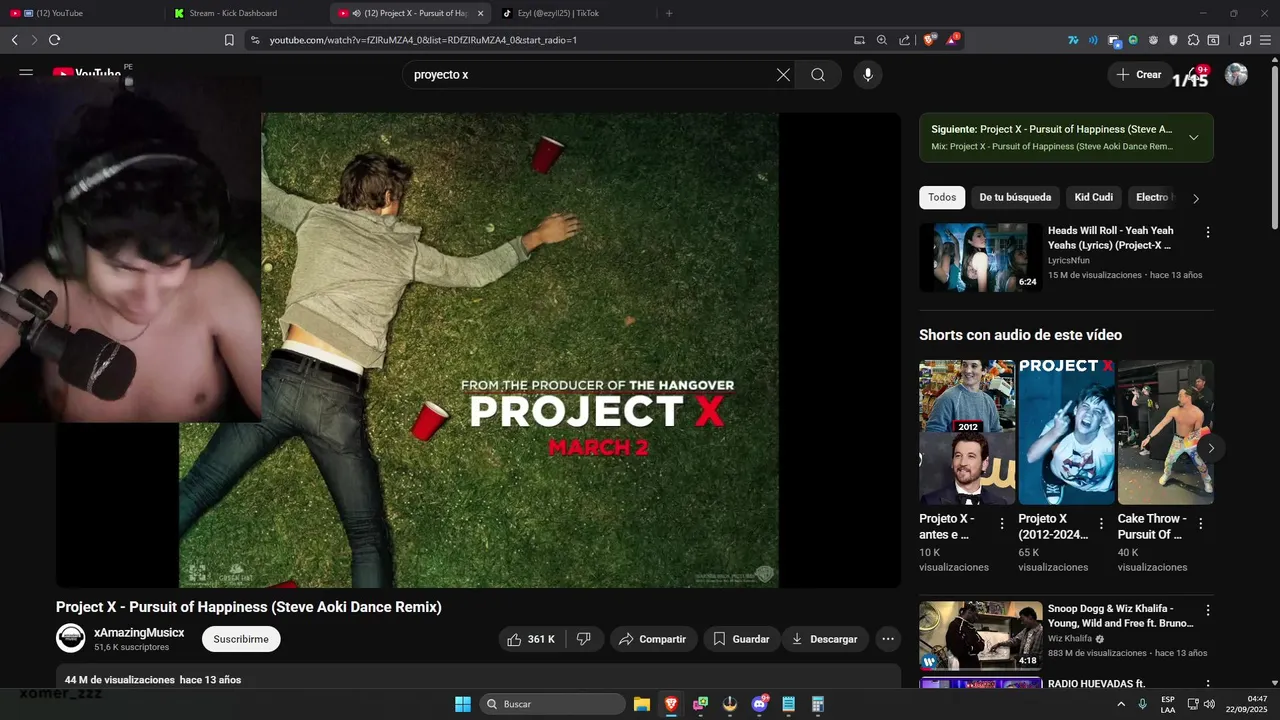Open a new browser tab
The width and height of the screenshot is (1280, 720).
[669, 13]
